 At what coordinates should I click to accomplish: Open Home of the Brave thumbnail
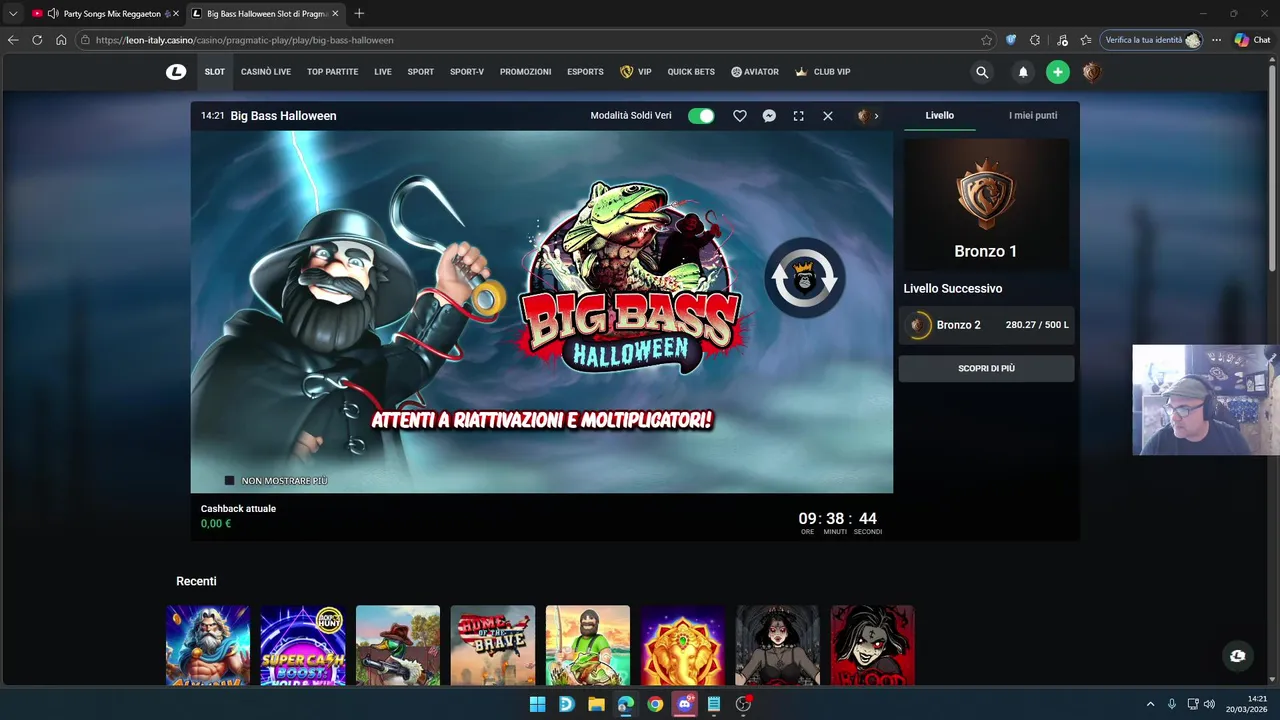point(493,645)
